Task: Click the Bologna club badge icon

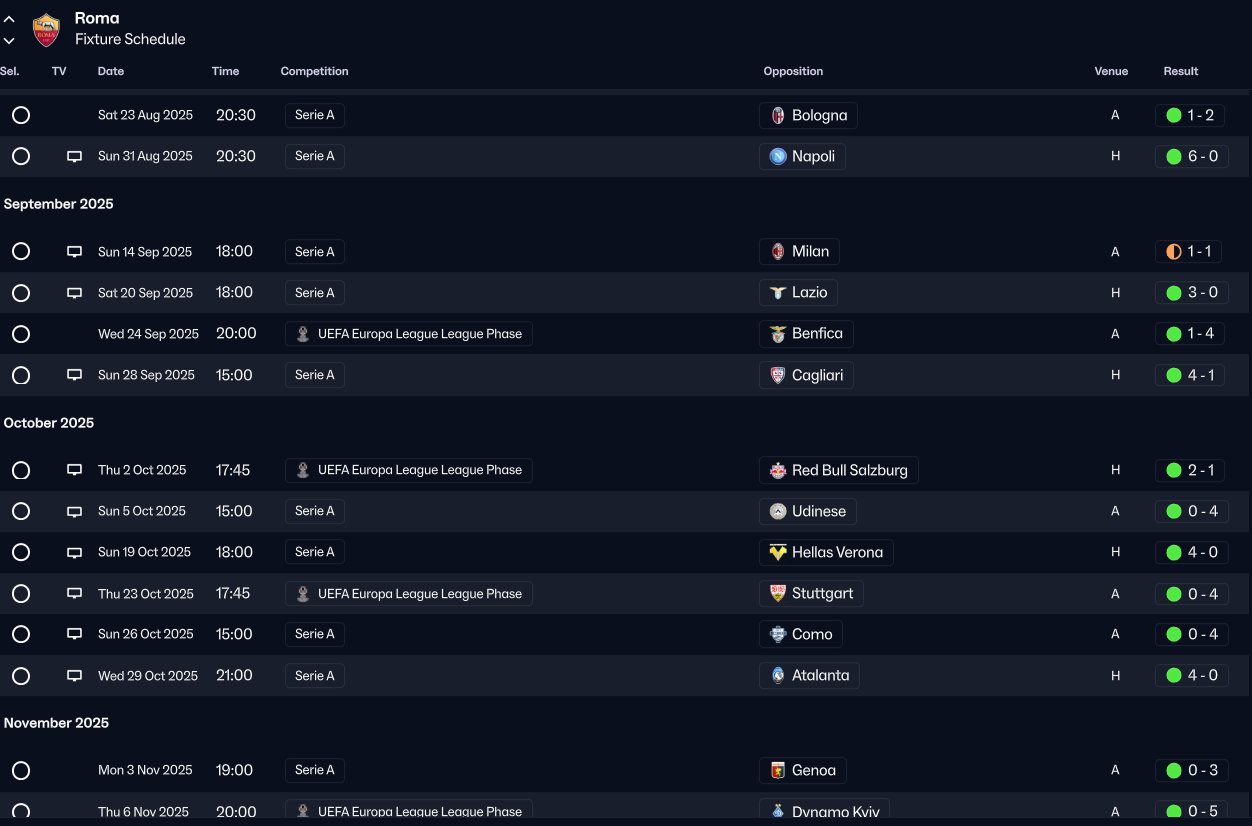Action: click(778, 116)
